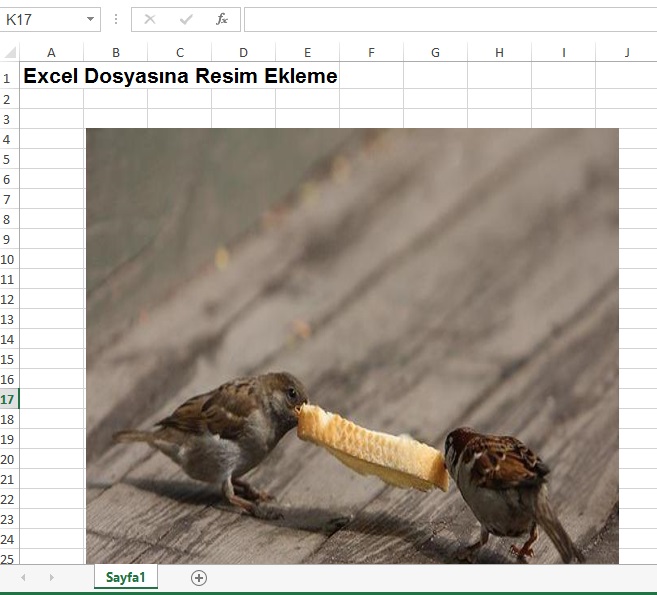
Task: Select cell A2
Action: click(x=51, y=99)
